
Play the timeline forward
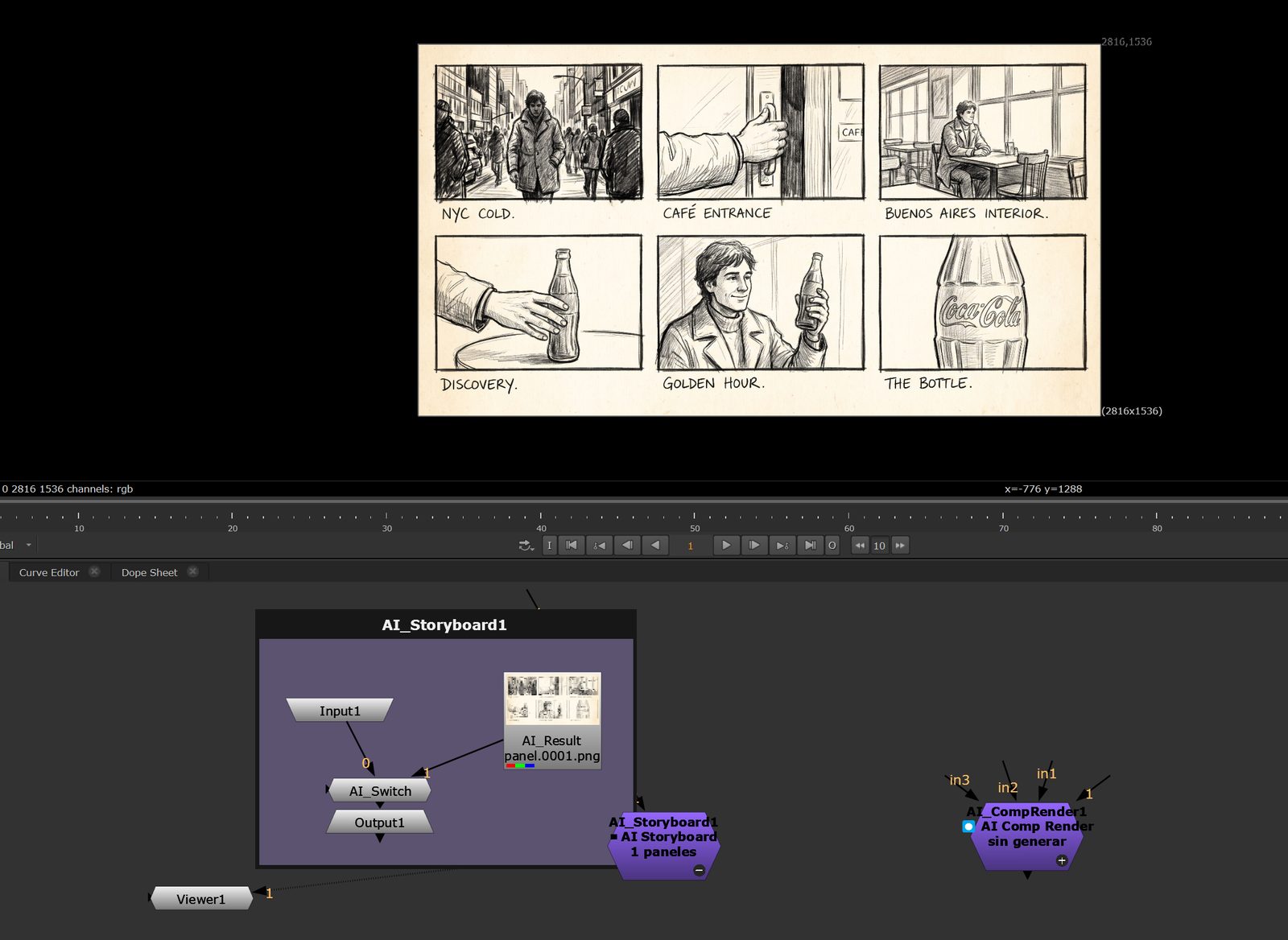pyautogui.click(x=726, y=546)
